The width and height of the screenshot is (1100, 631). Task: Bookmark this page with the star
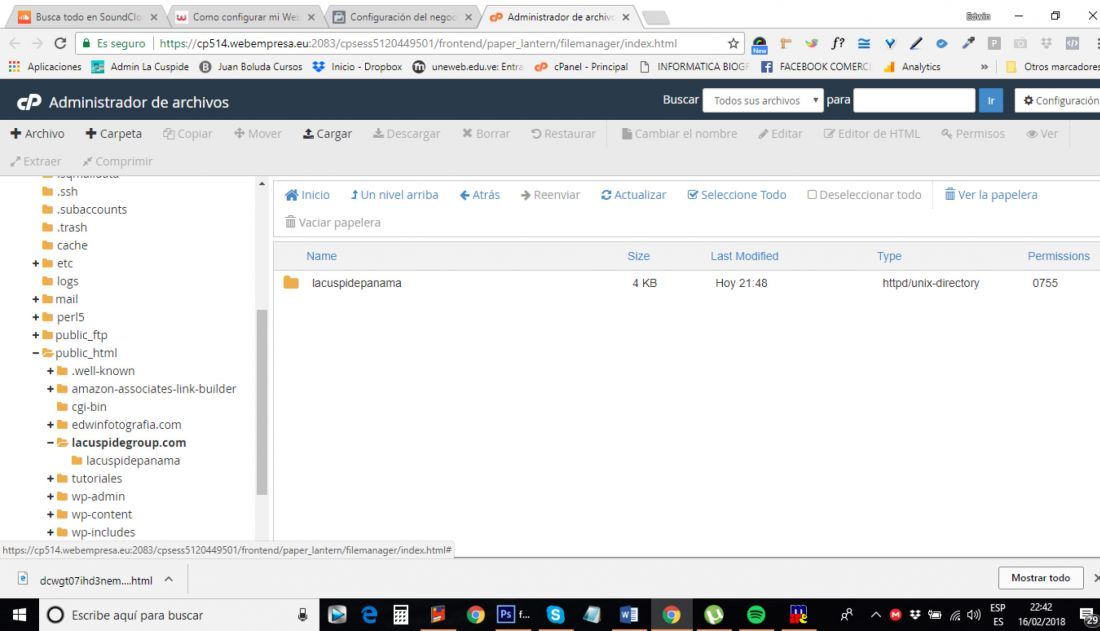pos(733,44)
